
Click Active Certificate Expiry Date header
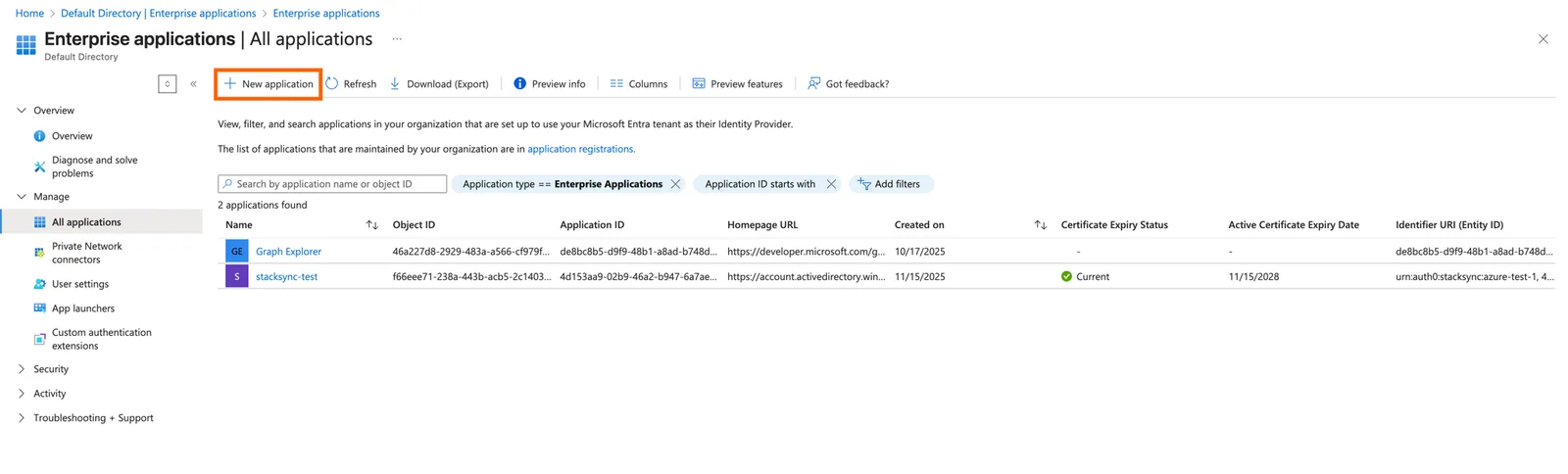[x=1294, y=225]
